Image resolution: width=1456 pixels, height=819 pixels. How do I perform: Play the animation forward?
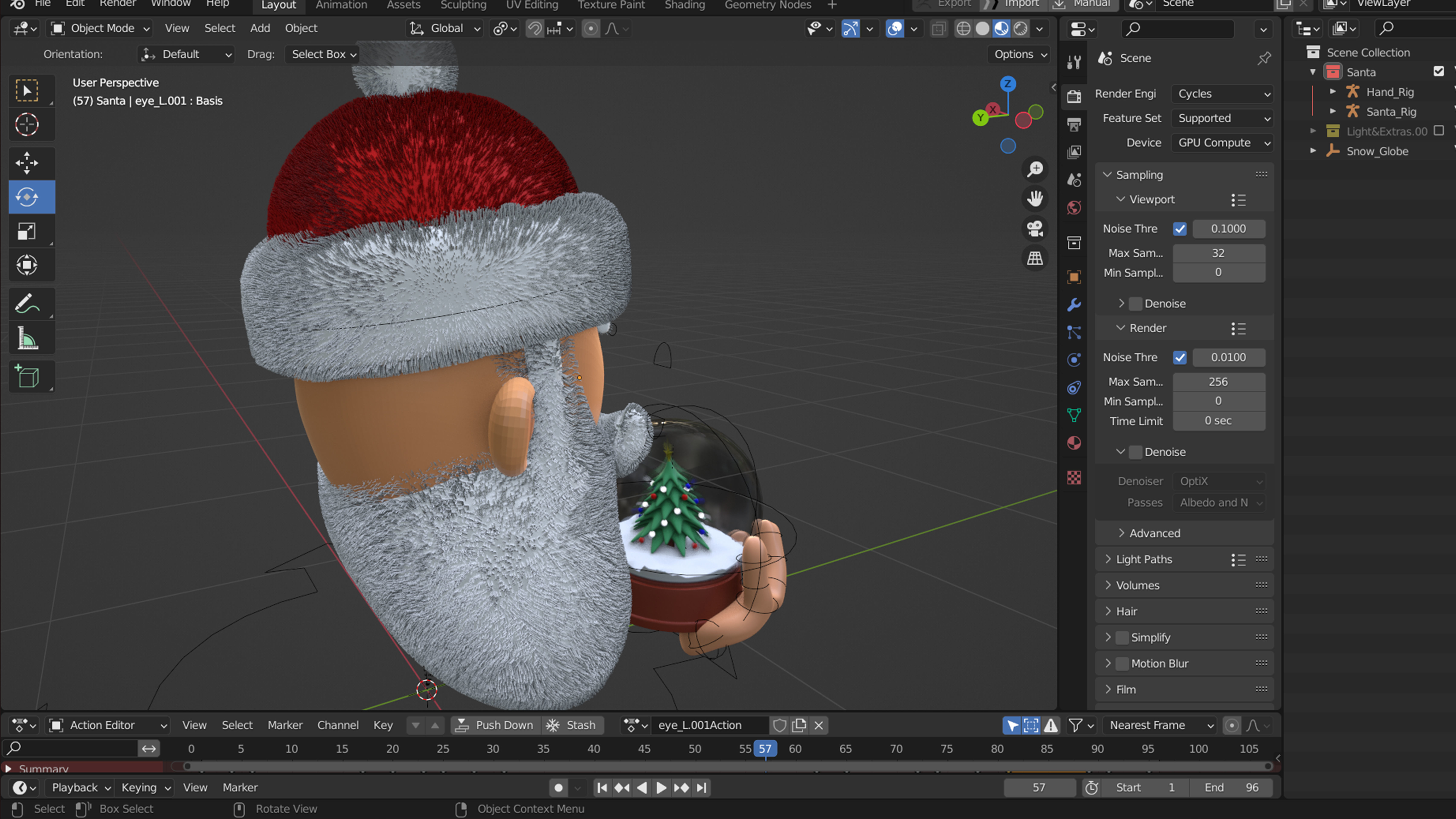(661, 788)
